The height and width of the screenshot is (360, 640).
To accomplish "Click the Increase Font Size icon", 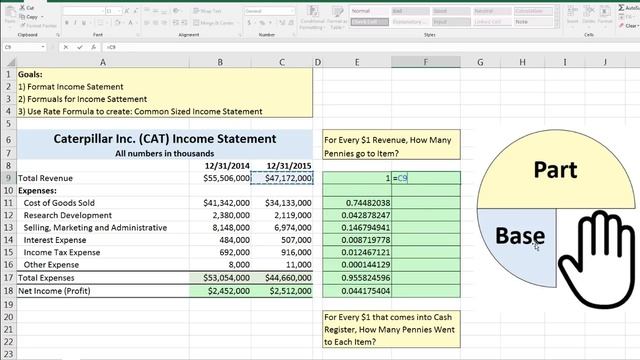I will coord(127,11).
